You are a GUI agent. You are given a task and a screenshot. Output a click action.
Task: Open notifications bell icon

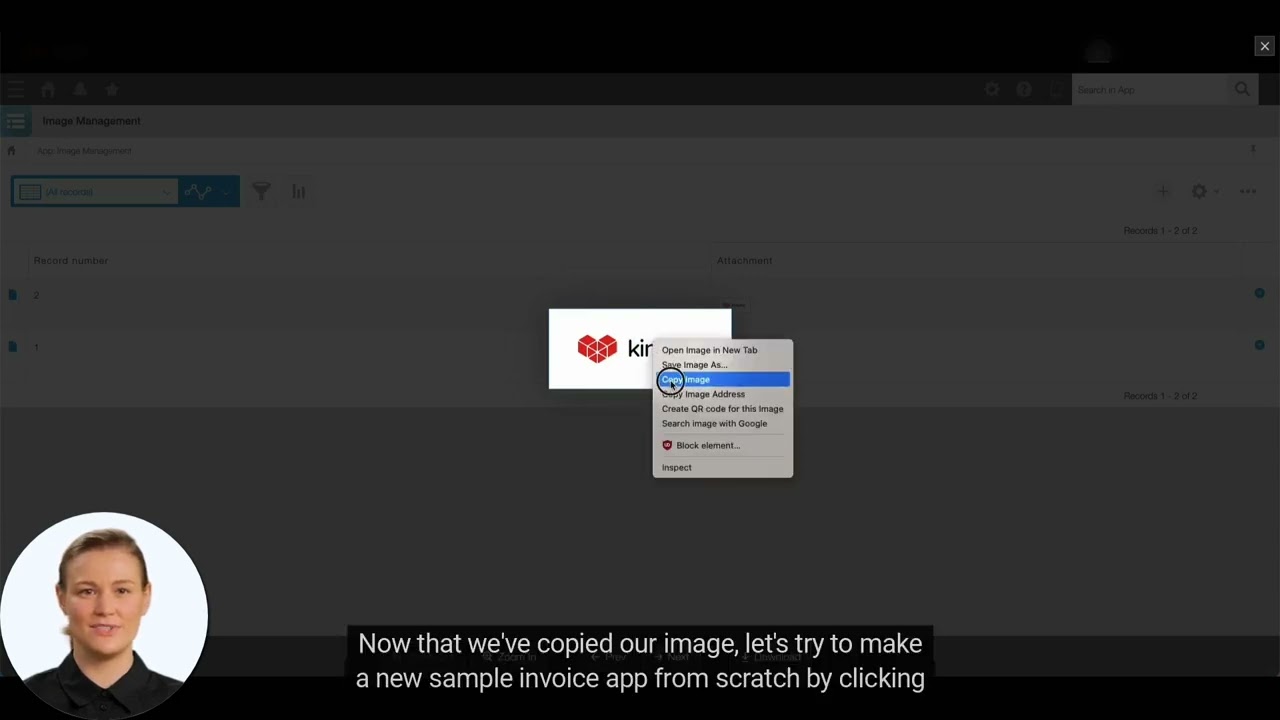(x=80, y=89)
